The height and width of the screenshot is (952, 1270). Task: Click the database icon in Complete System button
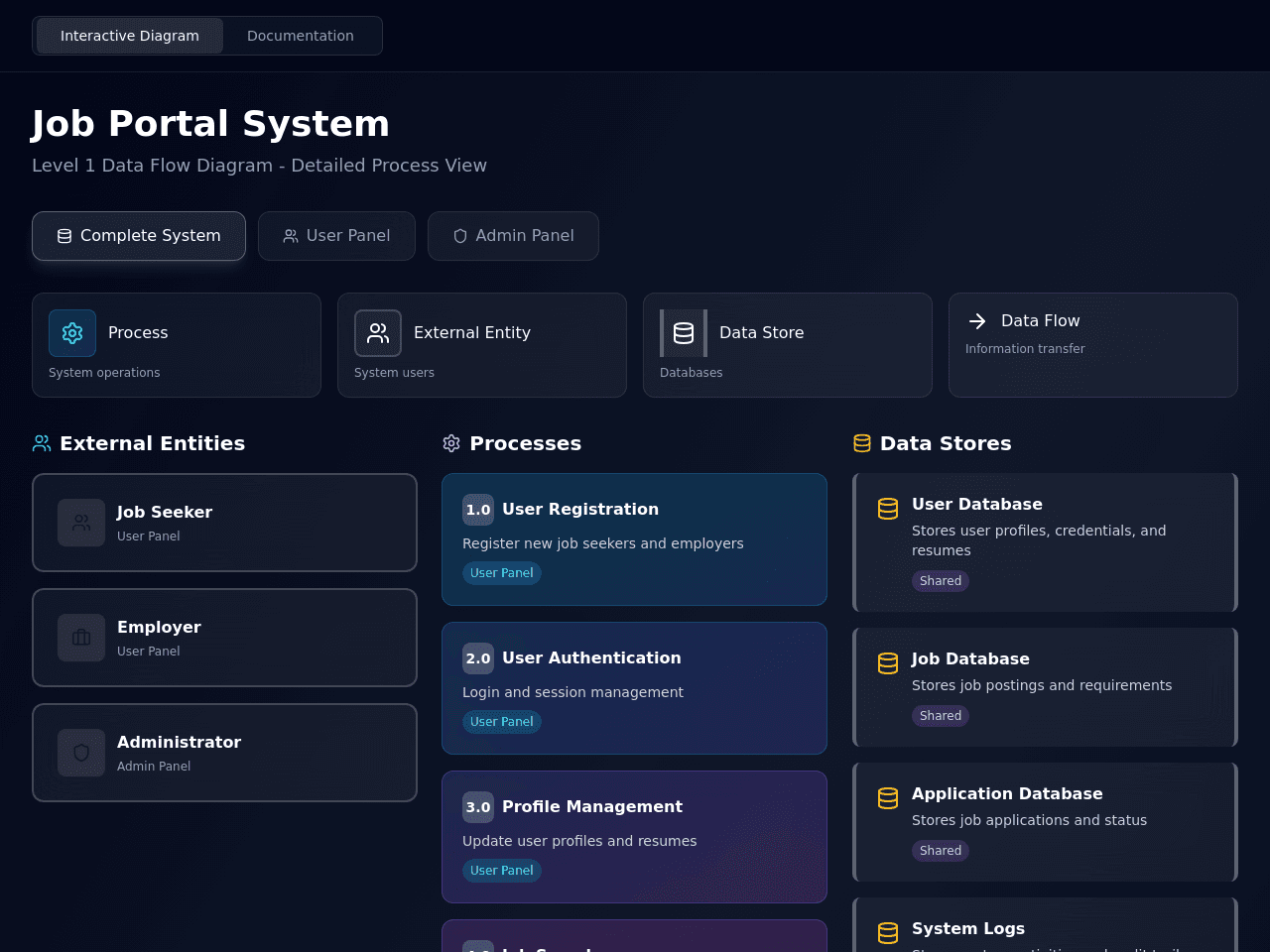(64, 236)
